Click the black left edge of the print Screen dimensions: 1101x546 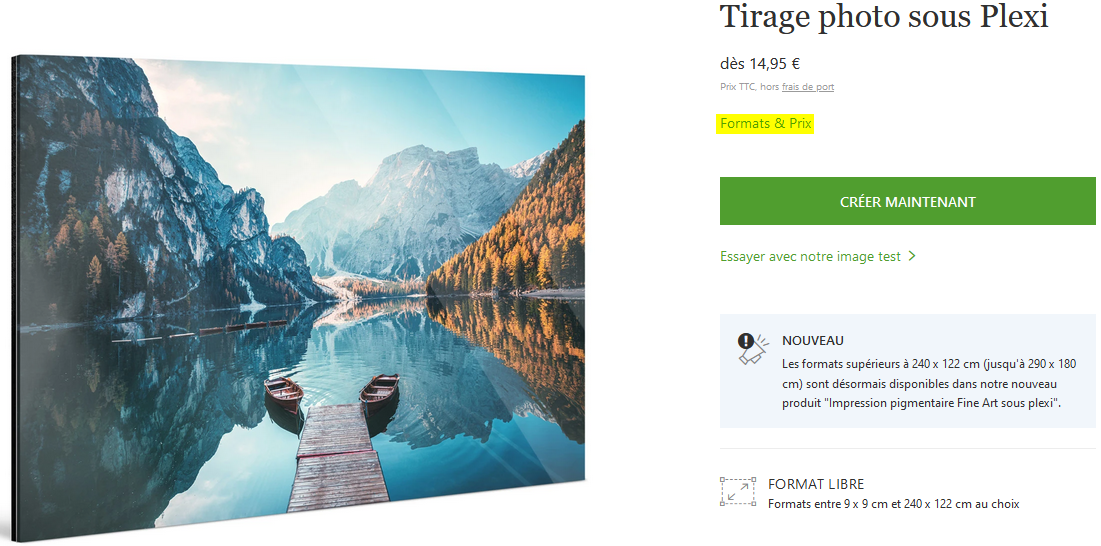click(15, 298)
